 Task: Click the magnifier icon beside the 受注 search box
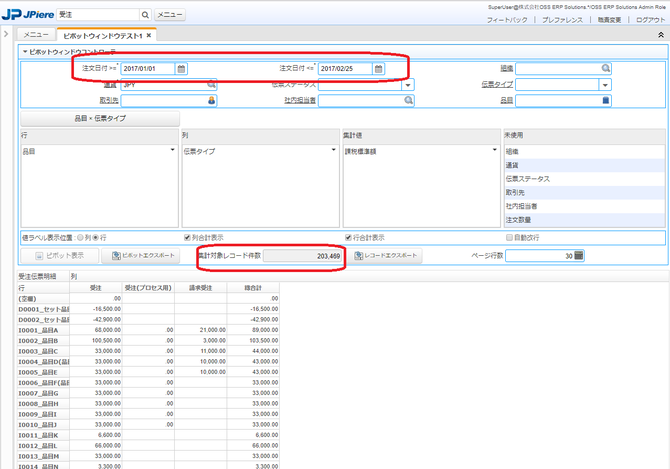145,15
